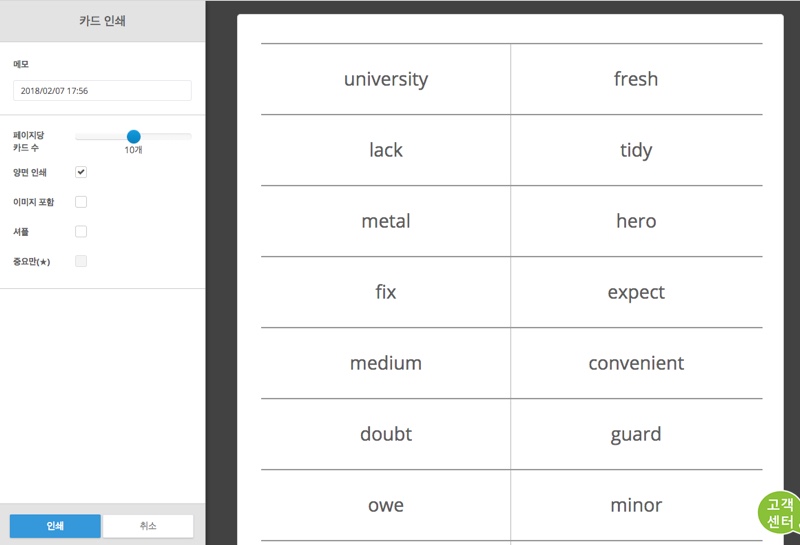Click the cards-per-page slider handle
Screen dimensions: 800x545
pos(134,136)
